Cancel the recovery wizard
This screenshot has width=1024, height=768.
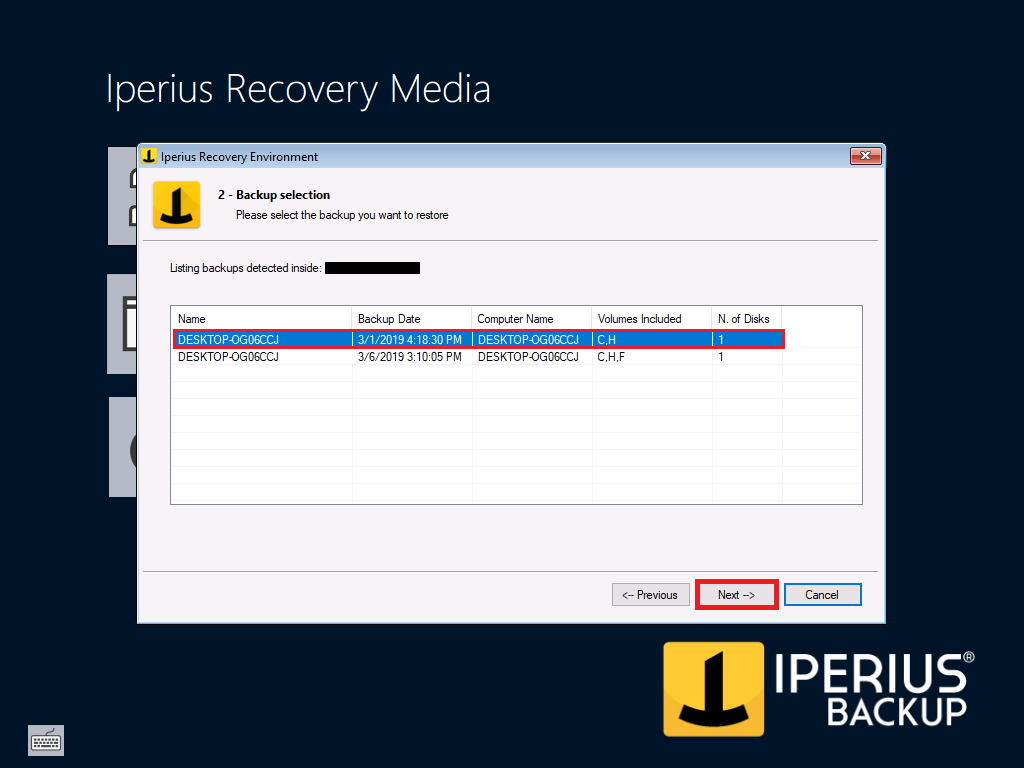pos(822,594)
